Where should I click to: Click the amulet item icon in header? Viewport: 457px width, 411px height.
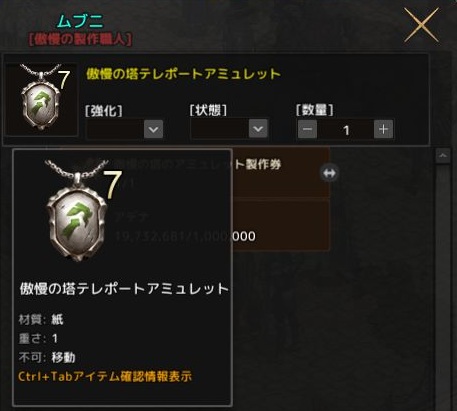[x=42, y=99]
